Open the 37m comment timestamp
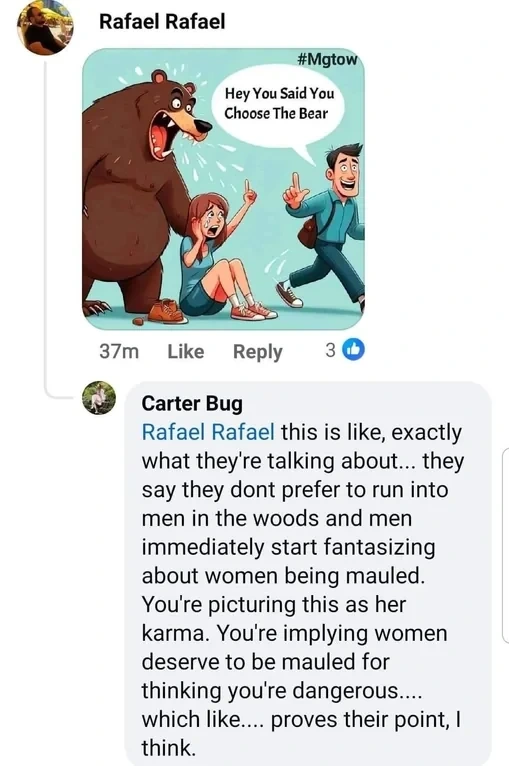This screenshot has width=509, height=766. point(119,351)
